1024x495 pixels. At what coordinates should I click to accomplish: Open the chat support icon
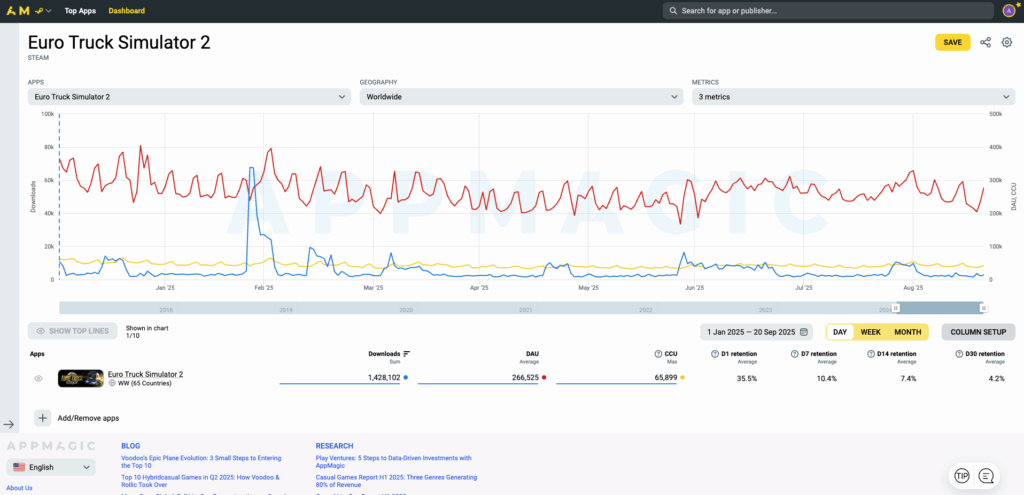pos(987,476)
